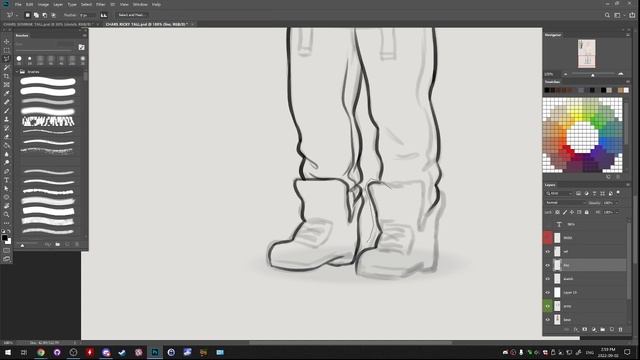
Task: Select the first brush stroke preset
Action: [x=48, y=81]
